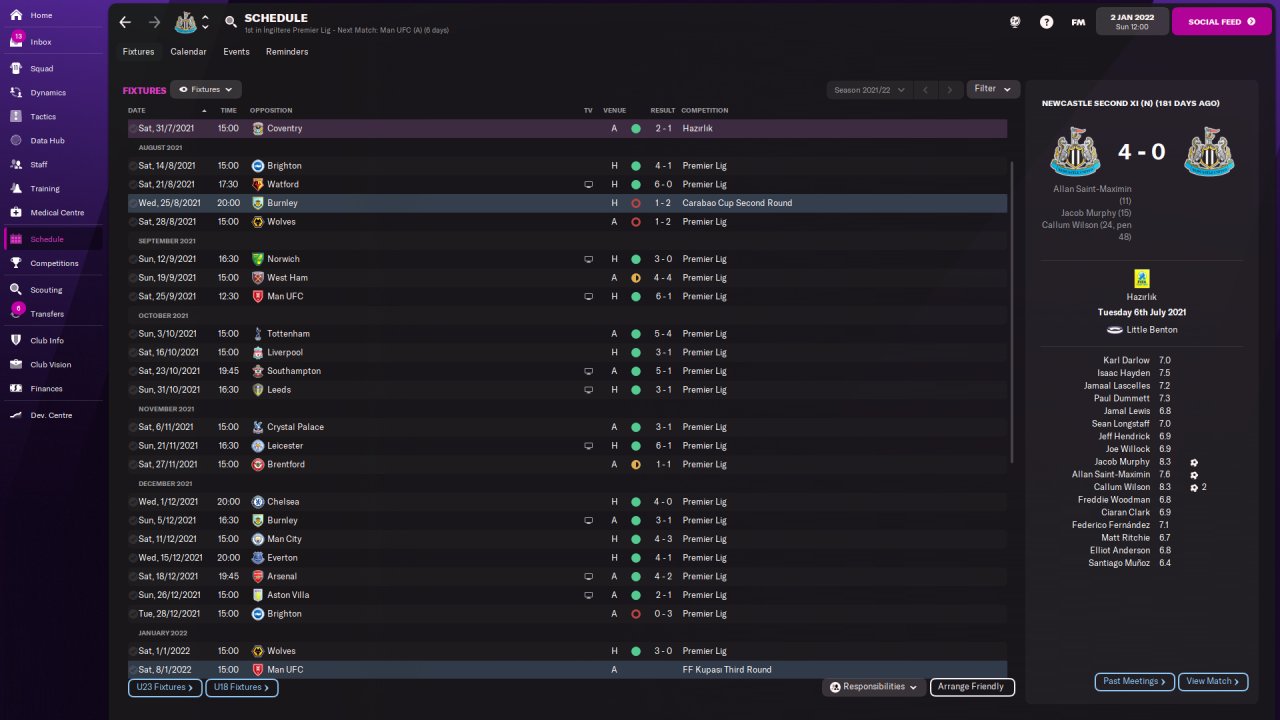This screenshot has height=720, width=1280.
Task: Toggle marker circle for Wed 25/8/2021 Burnley fixture
Action: point(133,203)
